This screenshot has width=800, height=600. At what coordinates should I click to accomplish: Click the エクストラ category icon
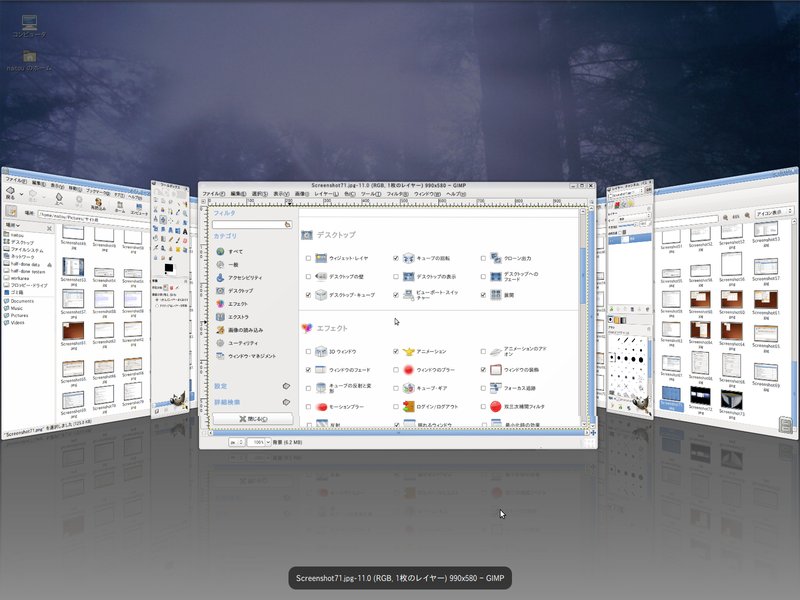[x=220, y=317]
